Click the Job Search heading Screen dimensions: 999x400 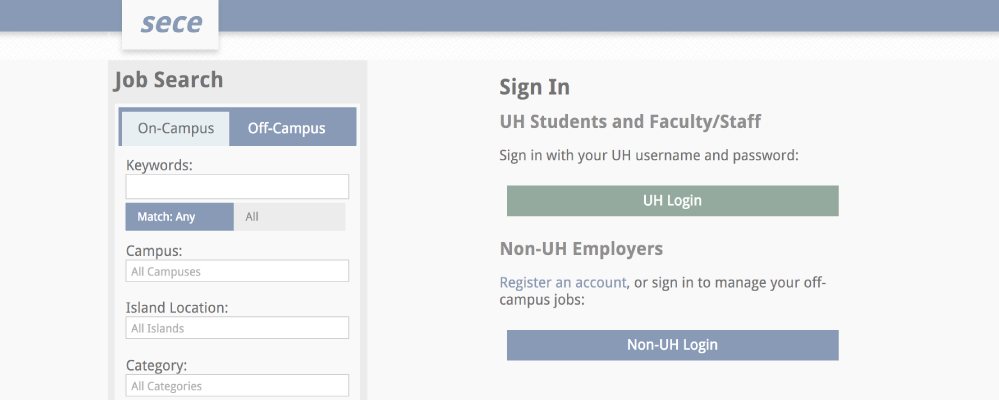(x=169, y=80)
